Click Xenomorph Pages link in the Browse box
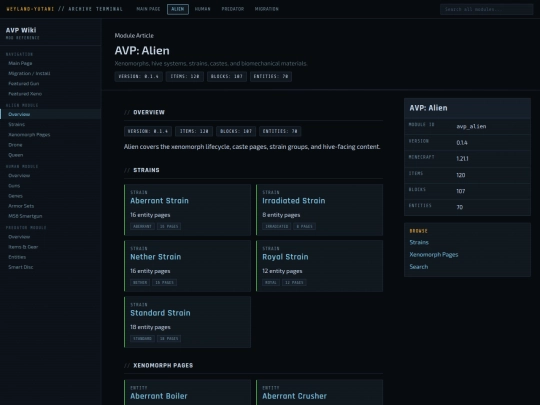Viewport: 540px width, 405px height. pyautogui.click(x=434, y=255)
